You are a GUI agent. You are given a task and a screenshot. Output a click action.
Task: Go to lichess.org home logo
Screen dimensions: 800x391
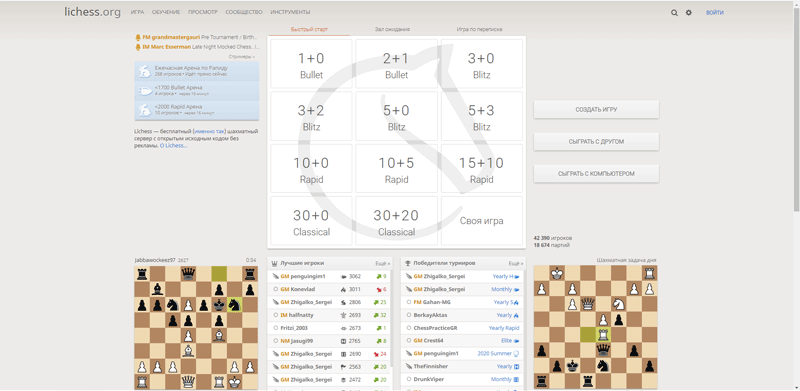pos(92,12)
